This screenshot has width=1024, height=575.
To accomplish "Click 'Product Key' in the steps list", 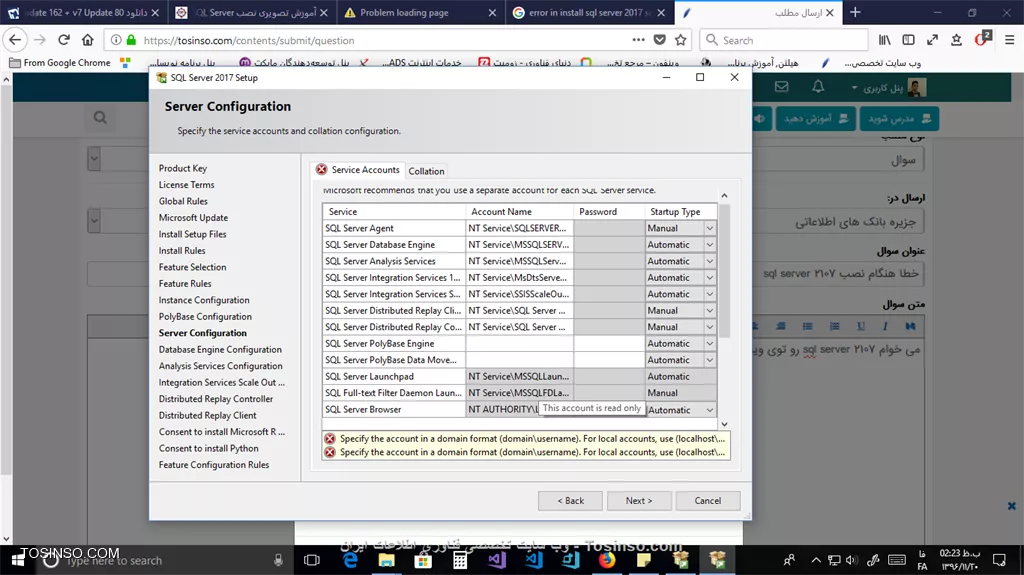I will (182, 168).
